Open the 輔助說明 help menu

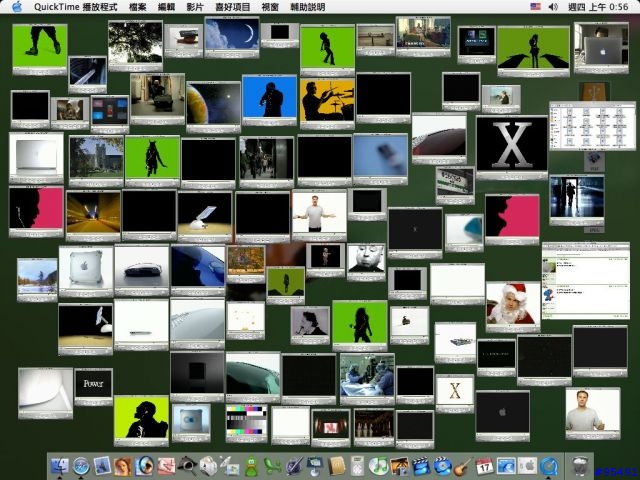(308, 7)
